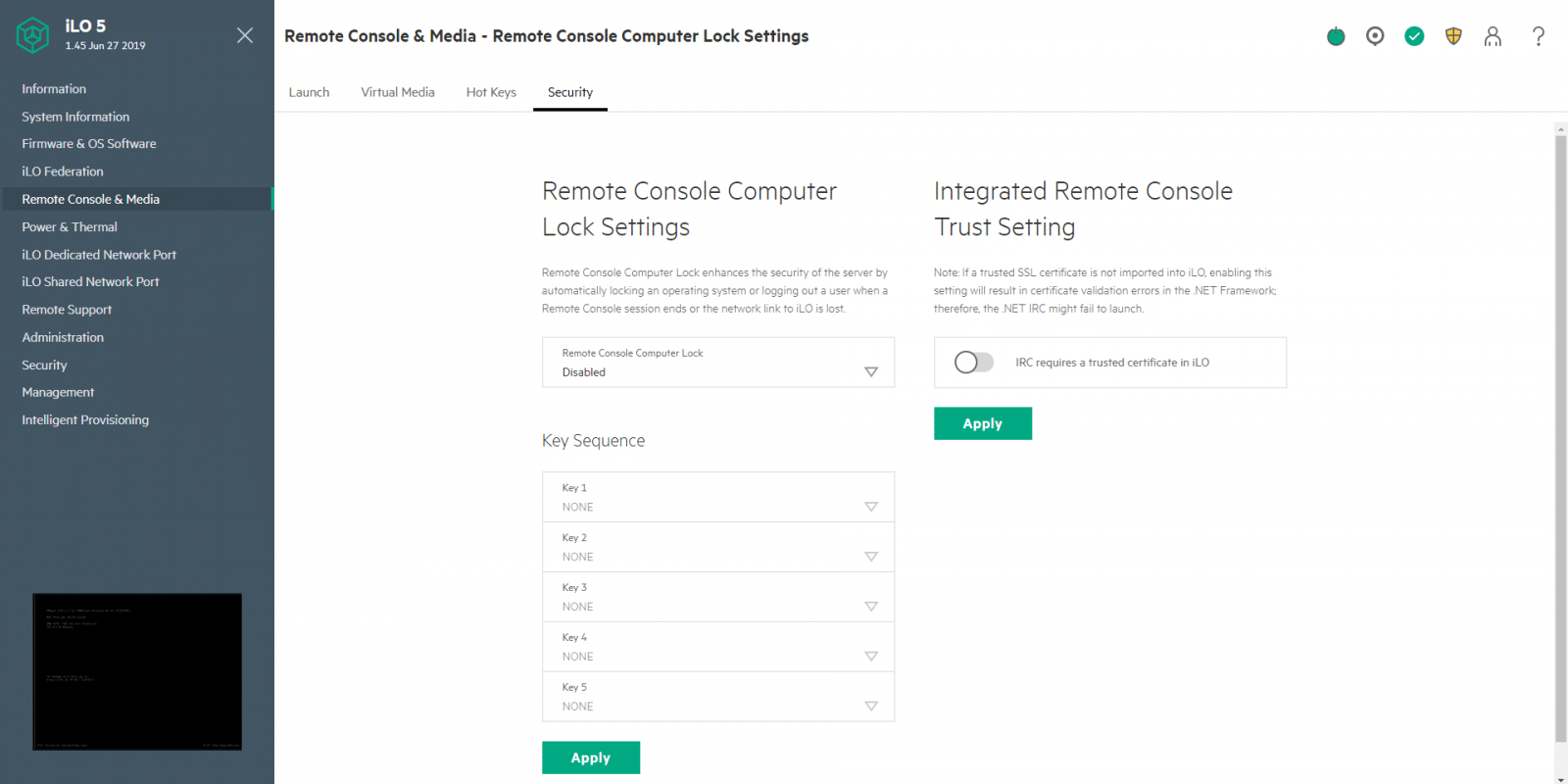Click the 'Key Sequence' heading text
The height and width of the screenshot is (784, 1568).
(x=593, y=441)
